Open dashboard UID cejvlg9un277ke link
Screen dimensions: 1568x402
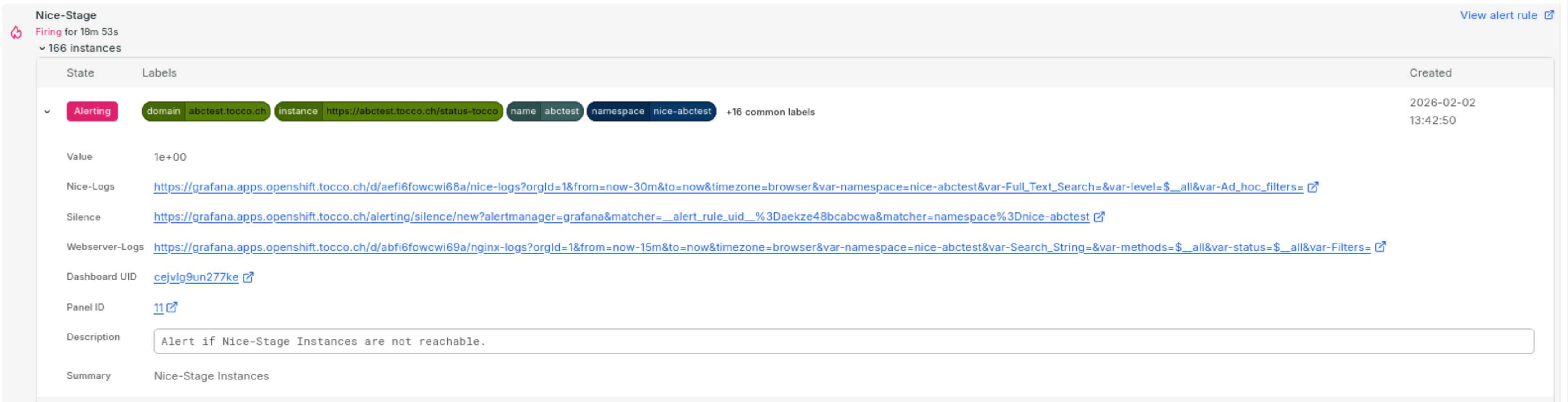[196, 277]
